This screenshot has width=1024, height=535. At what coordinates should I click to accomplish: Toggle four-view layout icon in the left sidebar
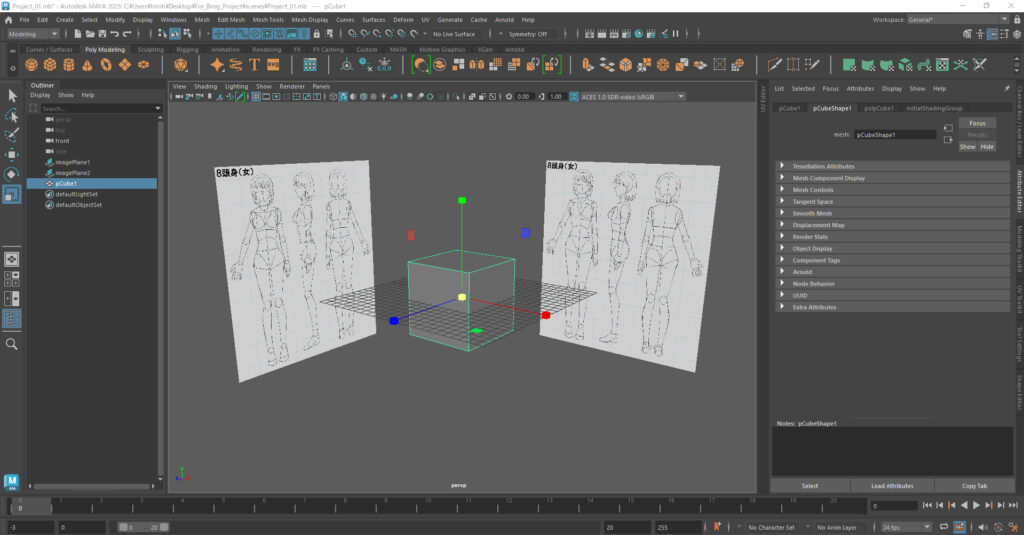pyautogui.click(x=12, y=279)
